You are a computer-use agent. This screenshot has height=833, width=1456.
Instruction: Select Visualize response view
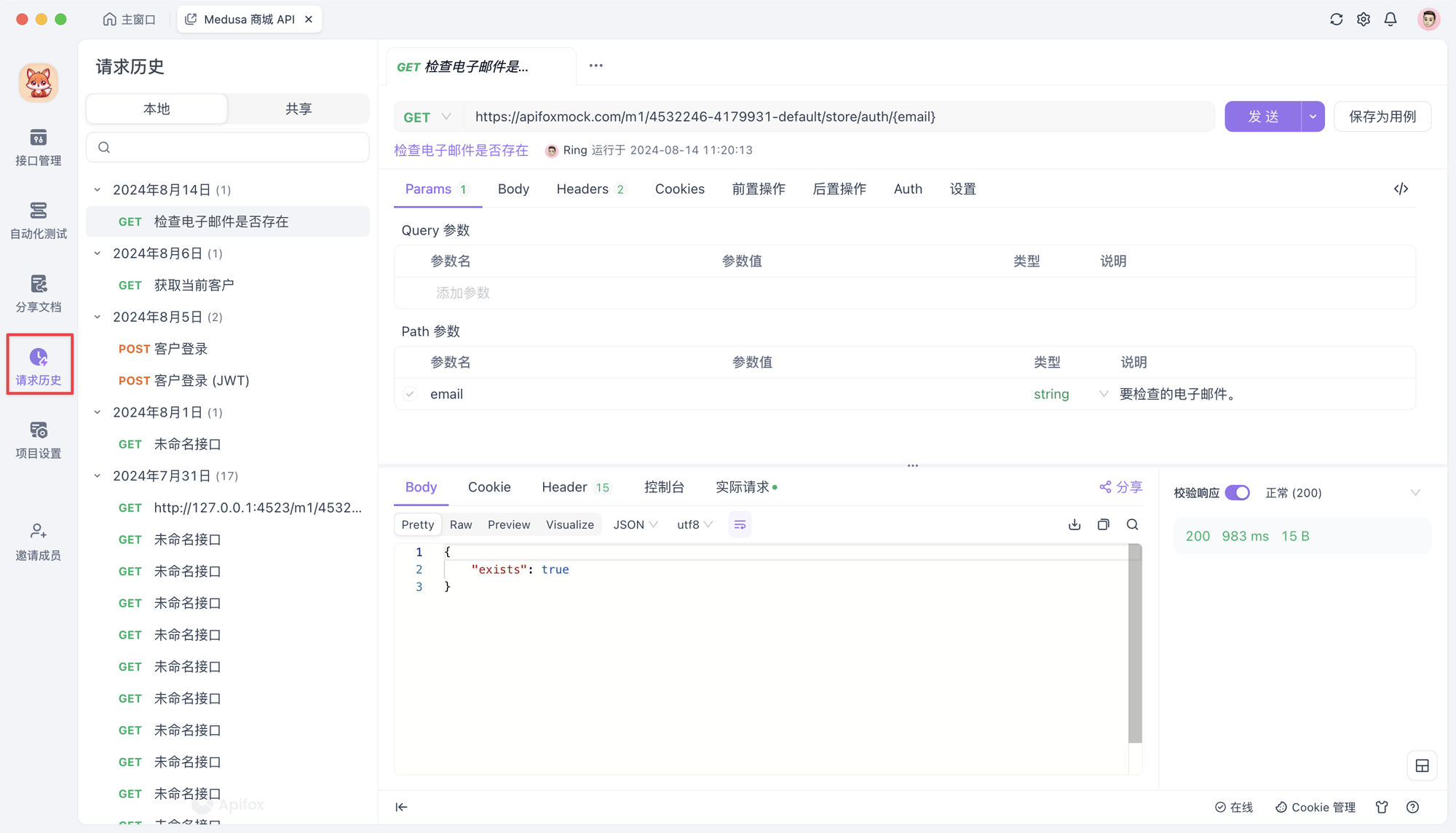click(x=570, y=525)
